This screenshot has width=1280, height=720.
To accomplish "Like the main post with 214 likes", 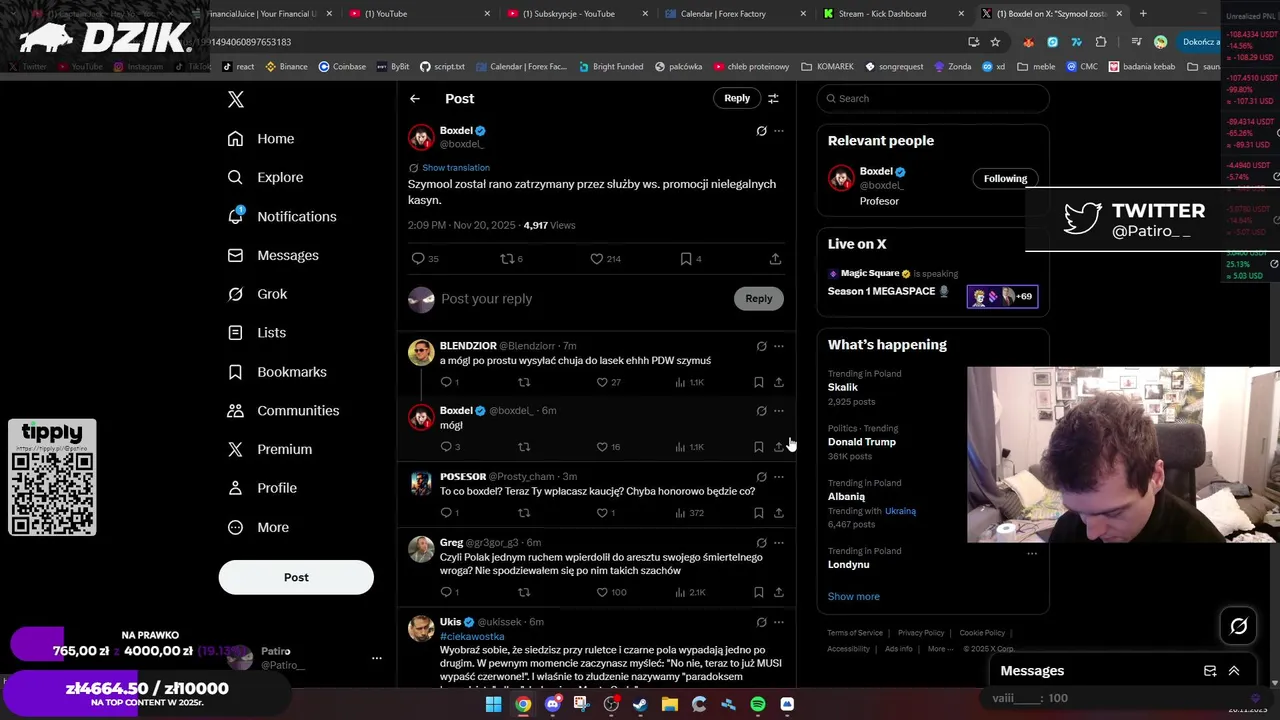I will 606,259.
